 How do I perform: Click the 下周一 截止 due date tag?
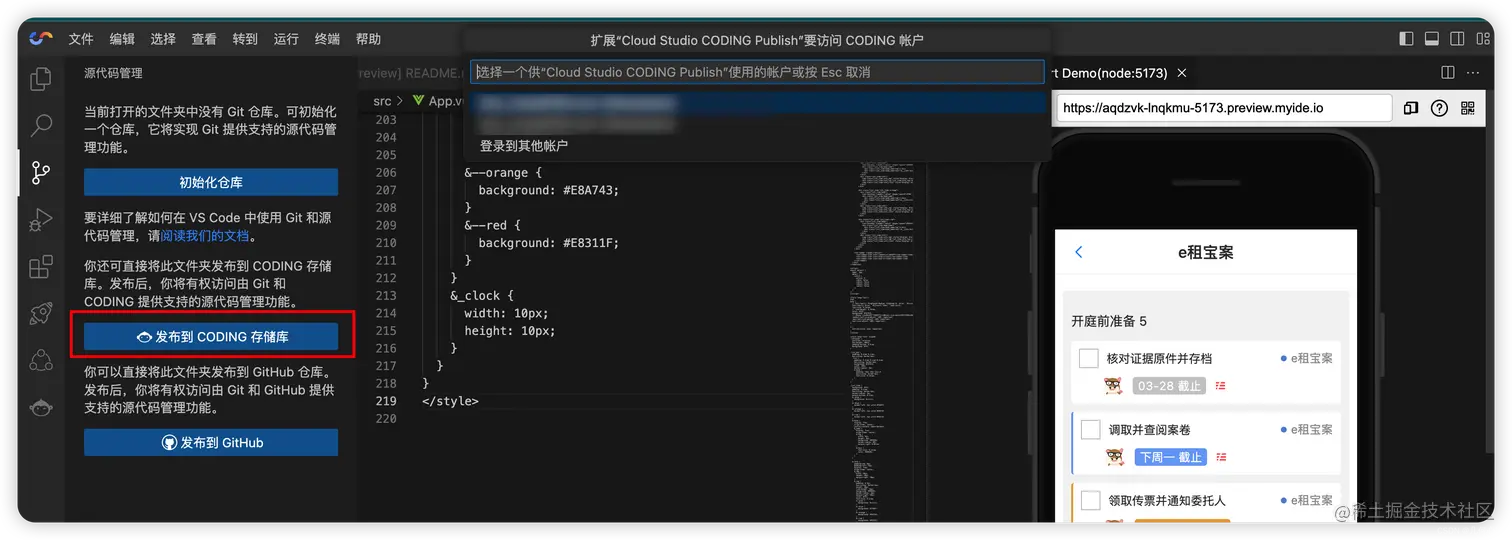coord(1171,457)
